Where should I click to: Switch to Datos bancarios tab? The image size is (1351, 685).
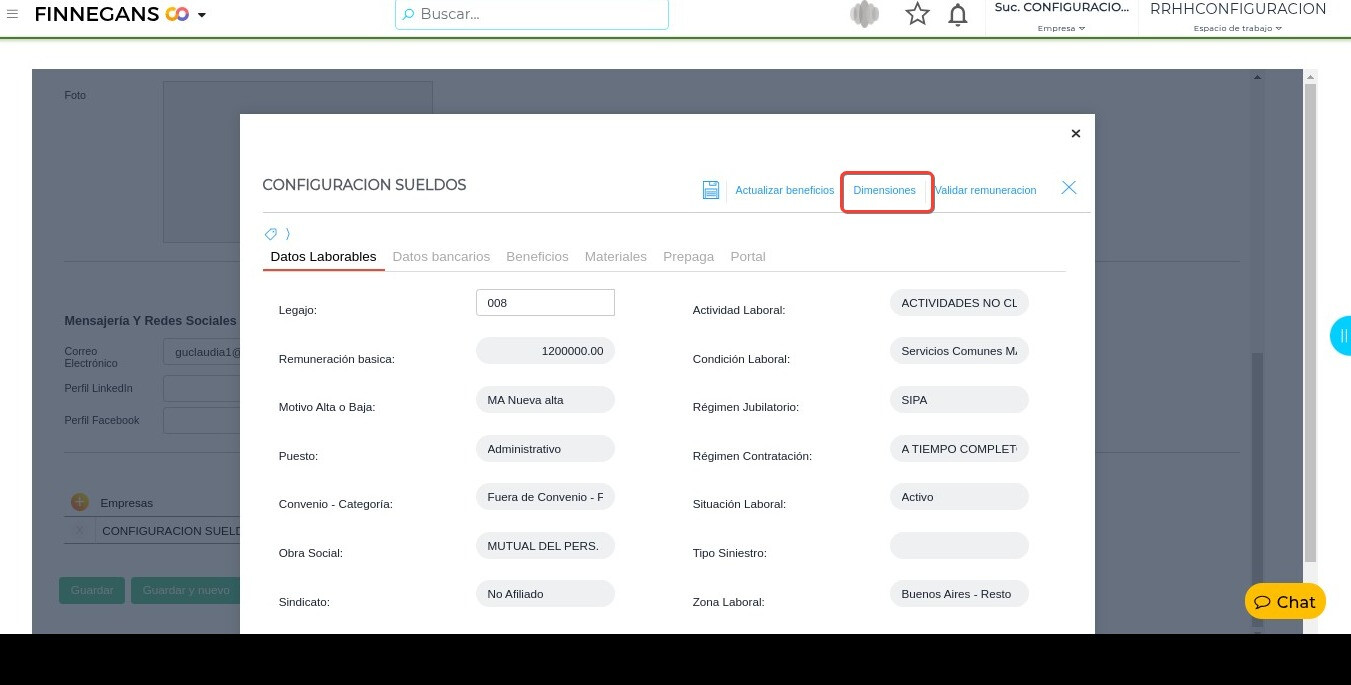[441, 257]
